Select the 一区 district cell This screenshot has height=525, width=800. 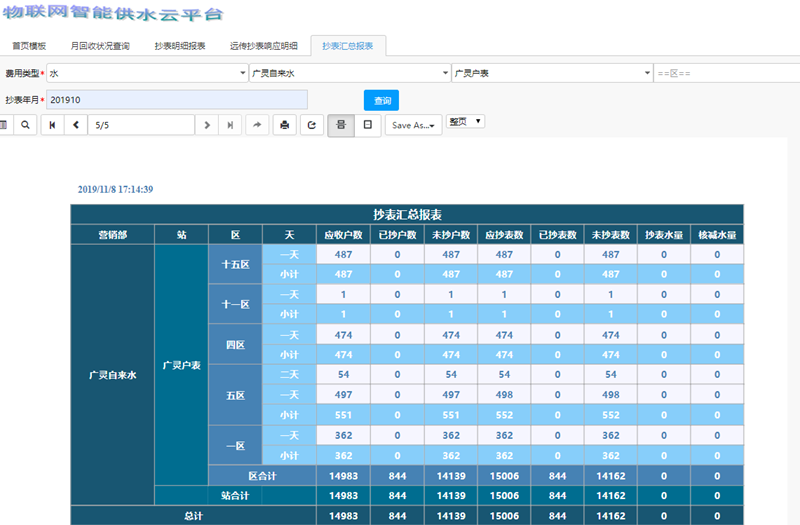[235, 445]
